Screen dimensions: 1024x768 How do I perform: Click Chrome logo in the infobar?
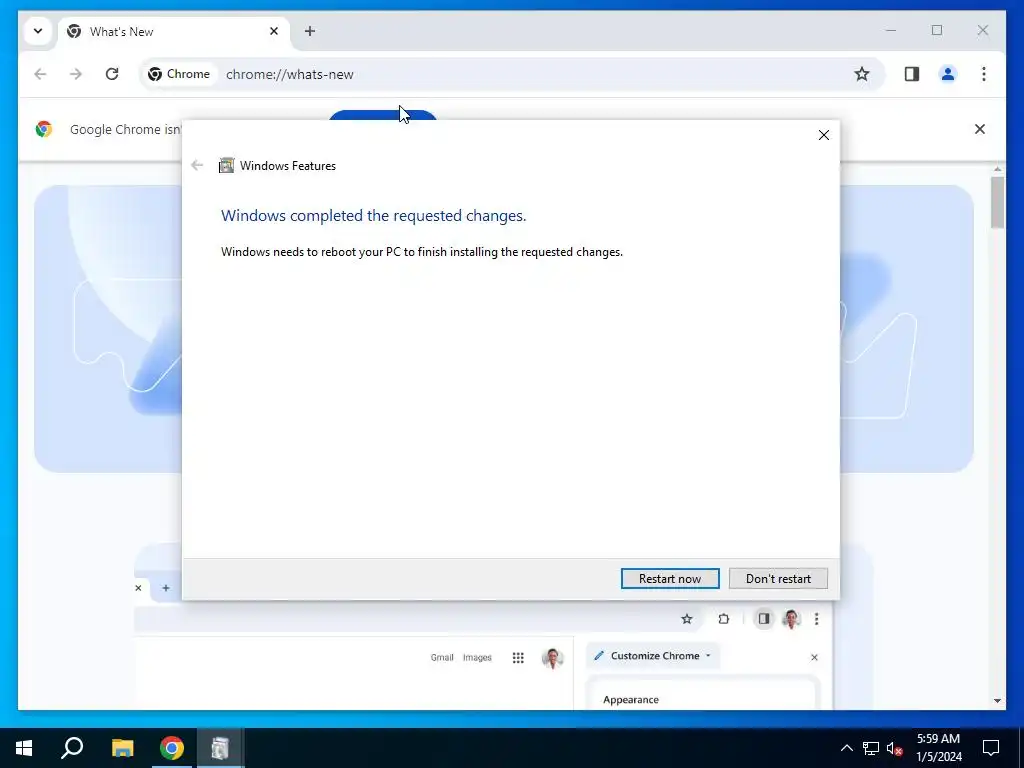click(x=44, y=129)
